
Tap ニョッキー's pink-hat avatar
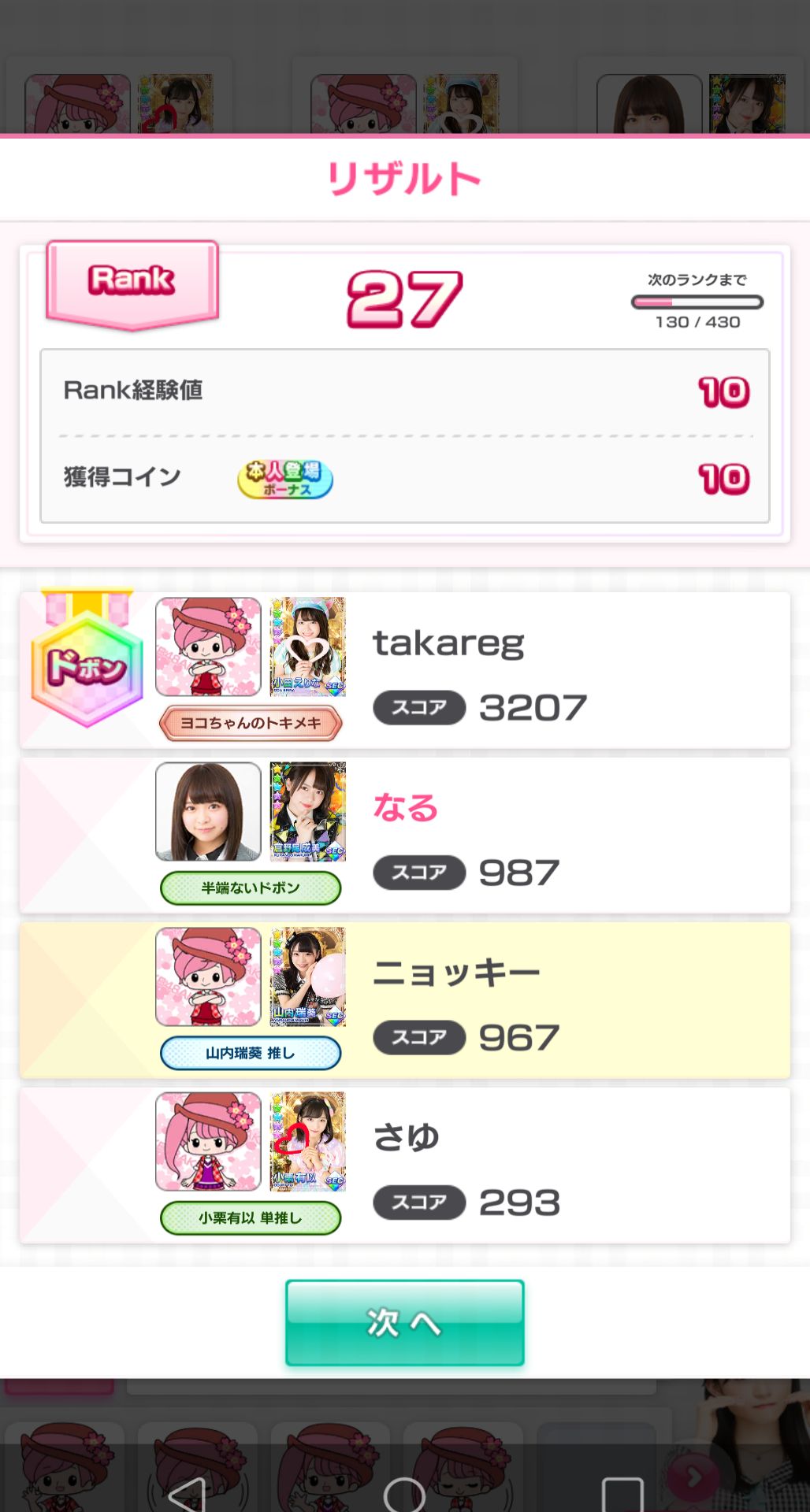(209, 976)
